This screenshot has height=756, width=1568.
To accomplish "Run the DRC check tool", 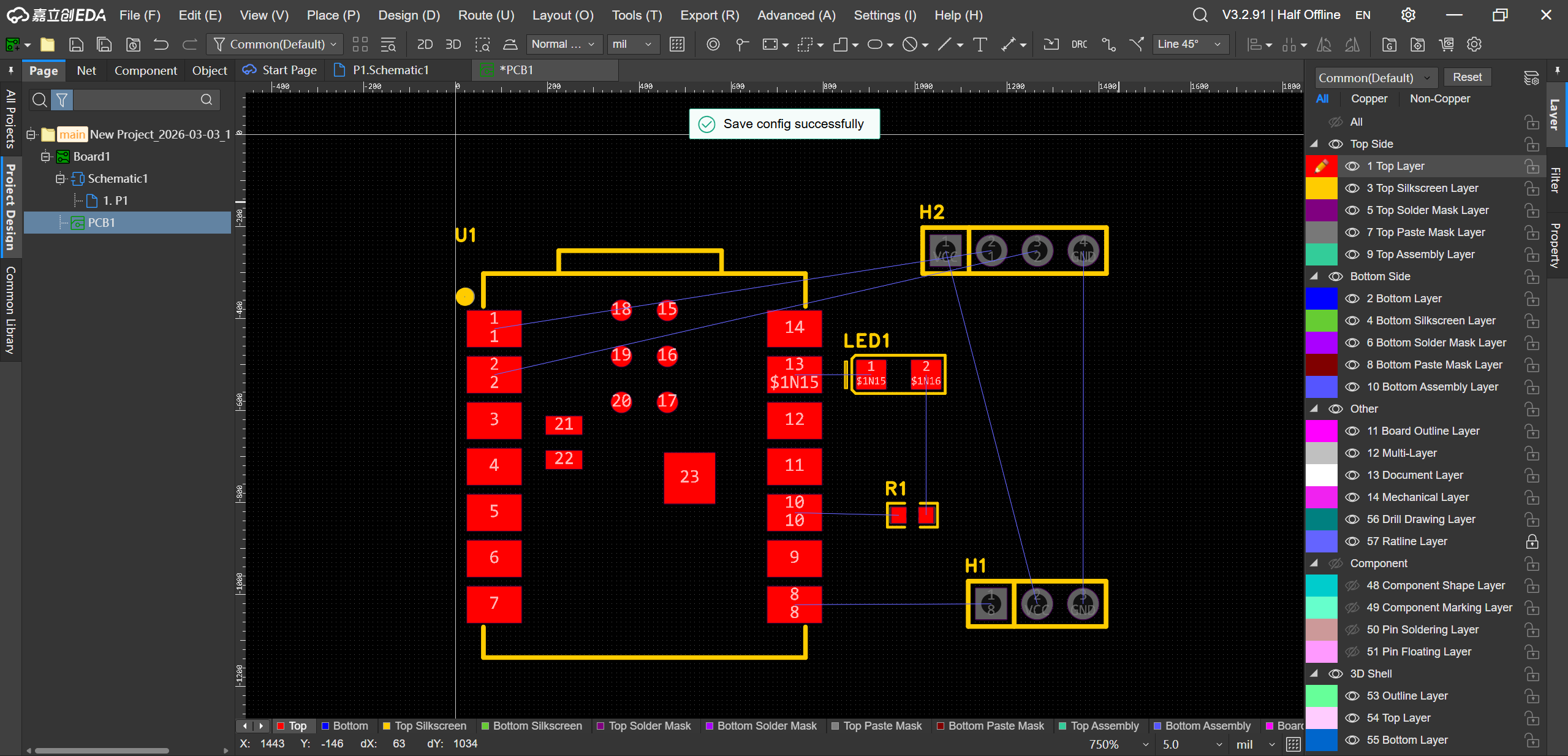I will tap(1079, 44).
